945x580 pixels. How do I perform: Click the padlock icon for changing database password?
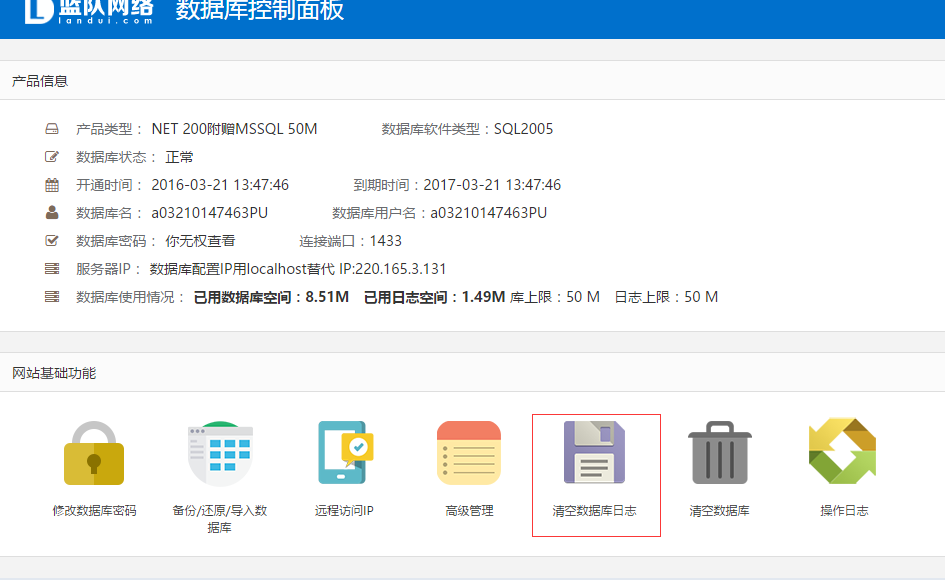(94, 454)
